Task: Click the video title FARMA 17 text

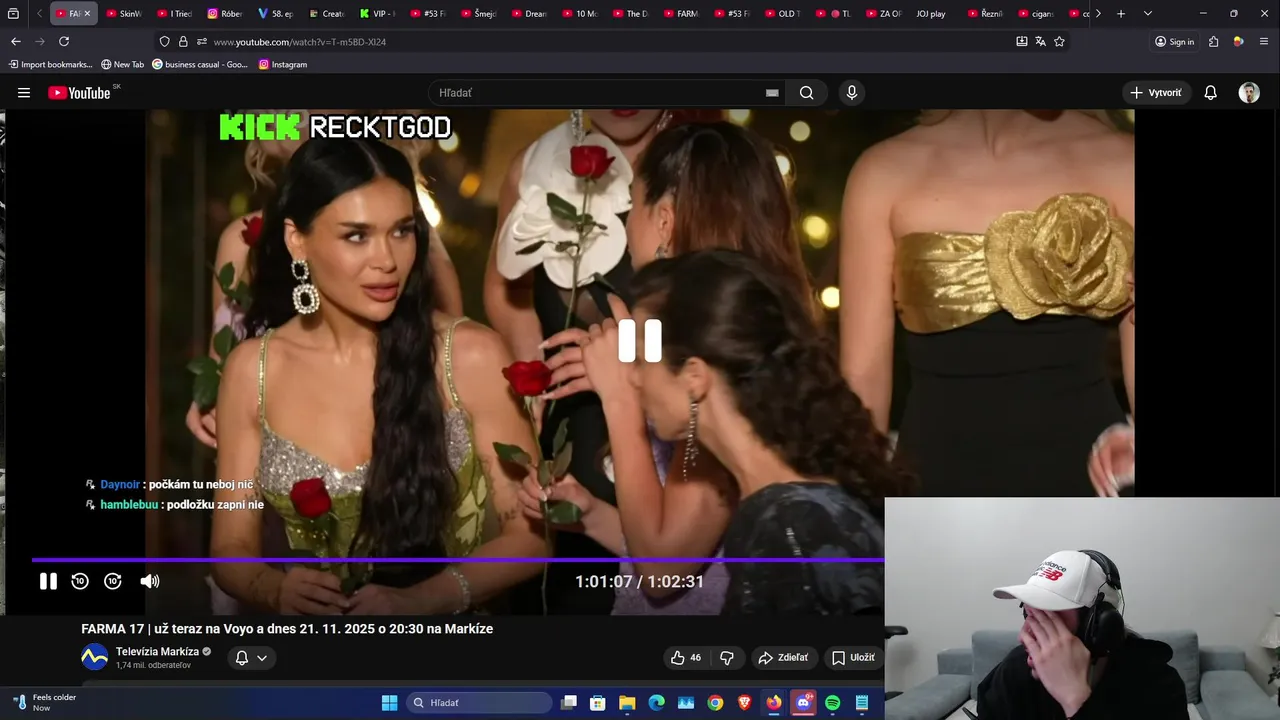Action: coord(287,629)
